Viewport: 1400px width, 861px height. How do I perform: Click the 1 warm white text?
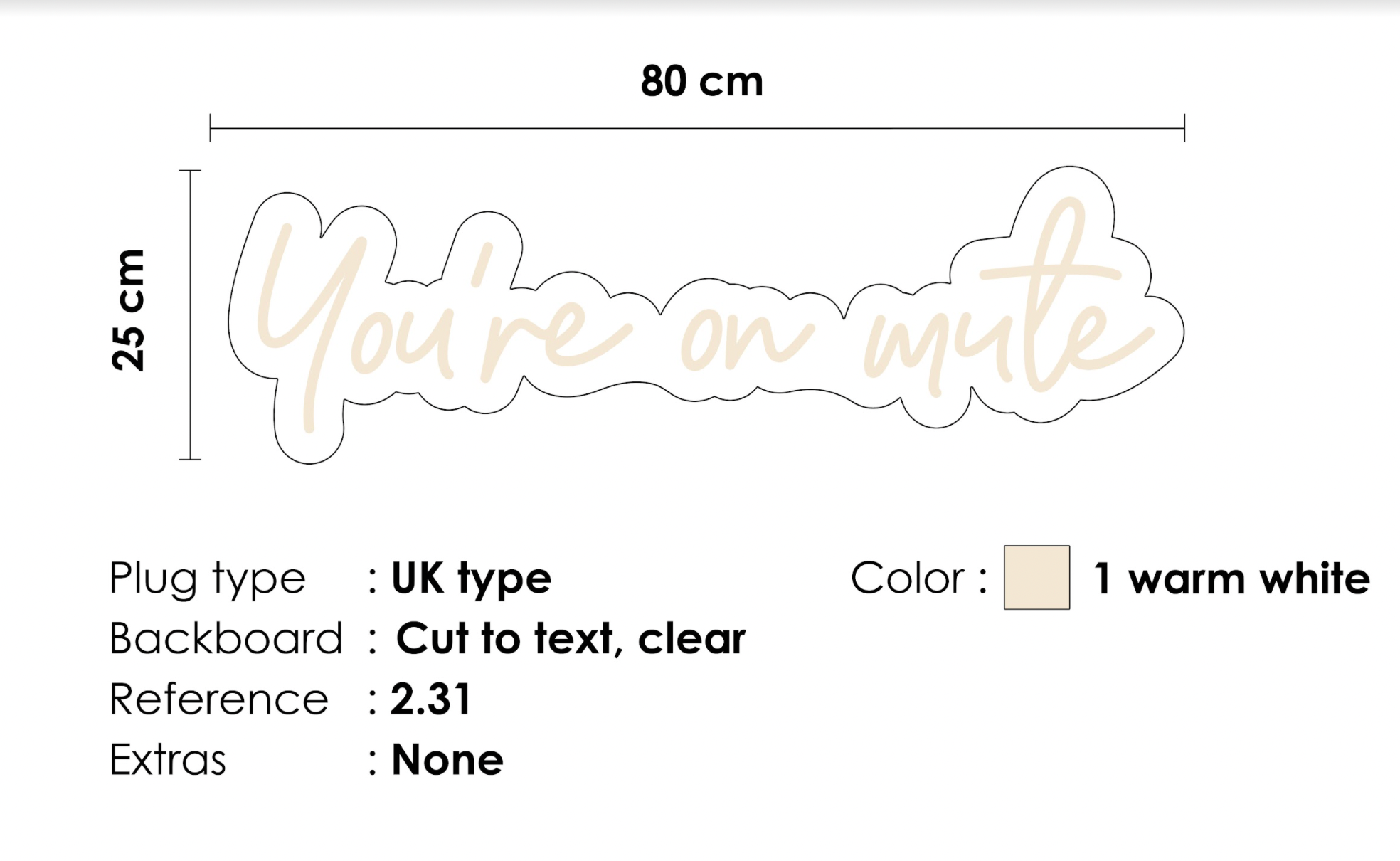coord(1232,579)
